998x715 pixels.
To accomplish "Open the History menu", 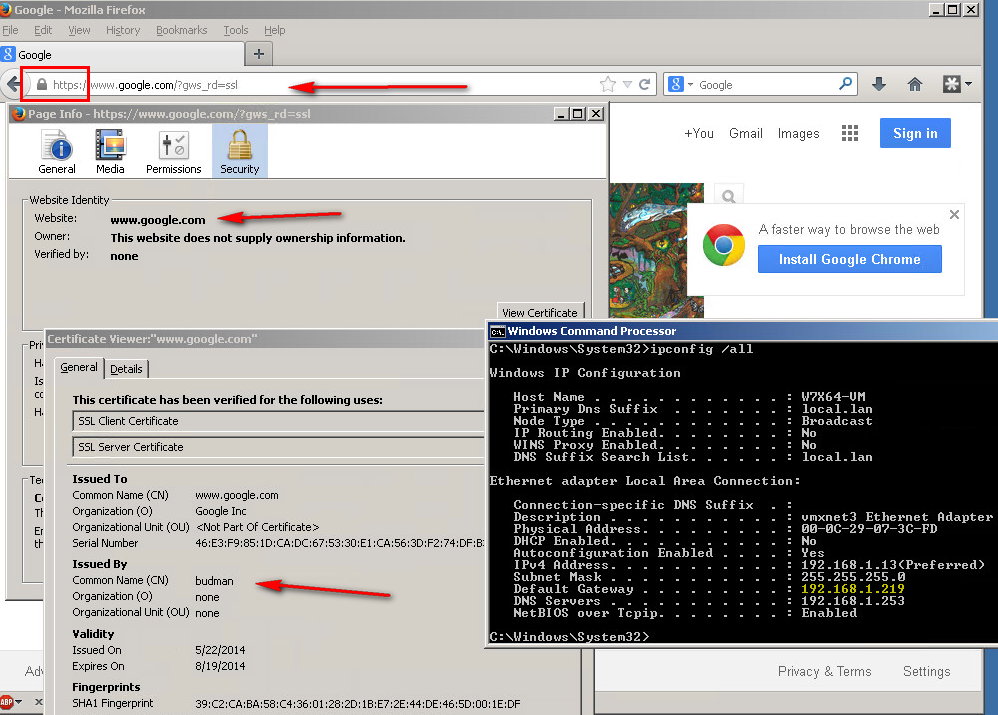I will (123, 30).
